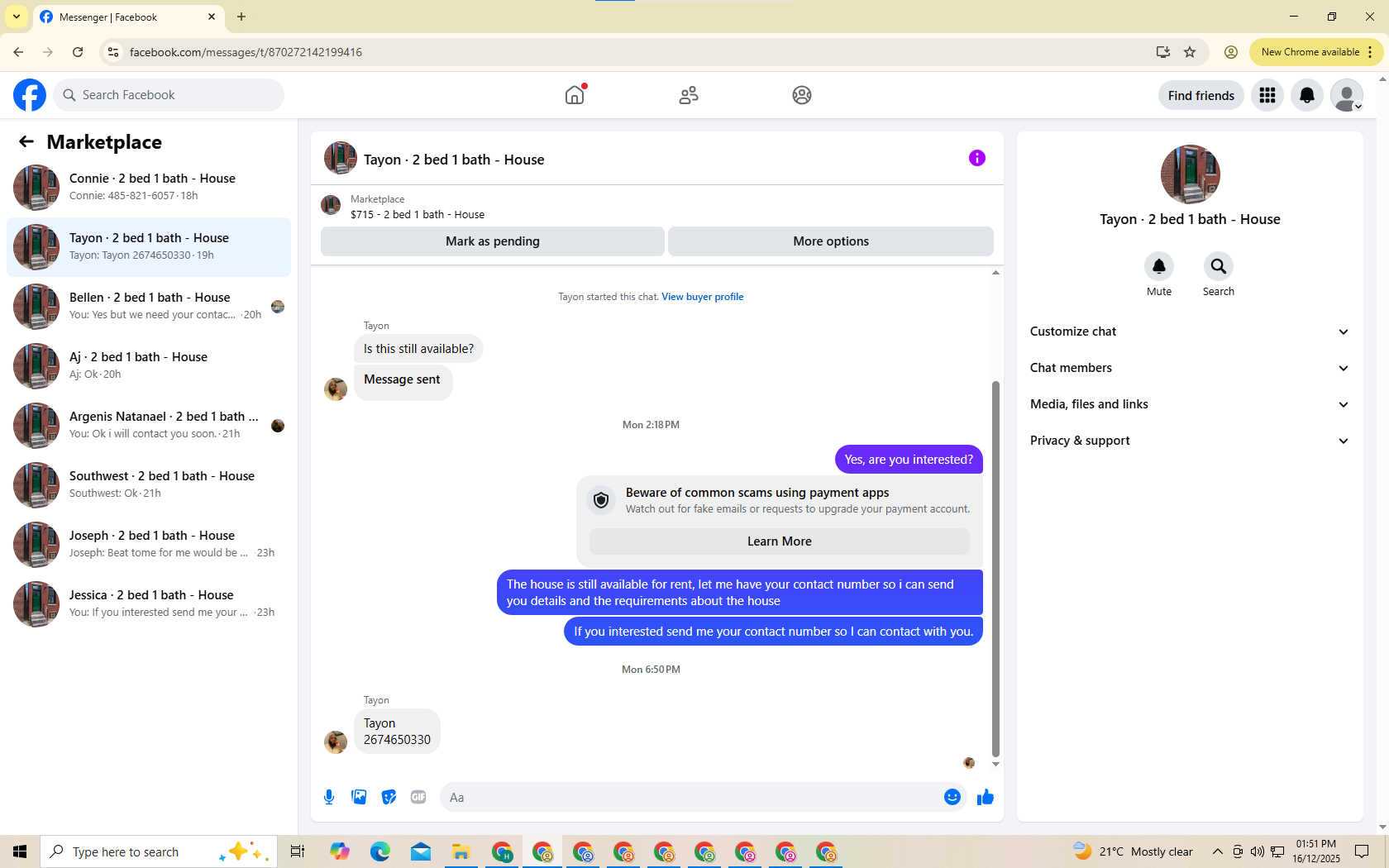1389x868 pixels.
Task: Open Chrome profile icon in toolbar
Action: (x=1231, y=52)
